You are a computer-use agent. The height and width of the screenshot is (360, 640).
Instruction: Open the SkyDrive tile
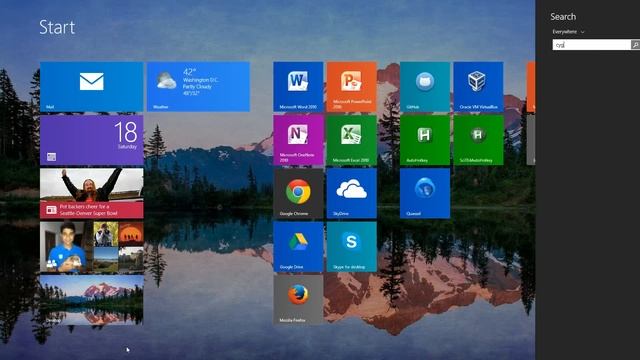pos(352,193)
